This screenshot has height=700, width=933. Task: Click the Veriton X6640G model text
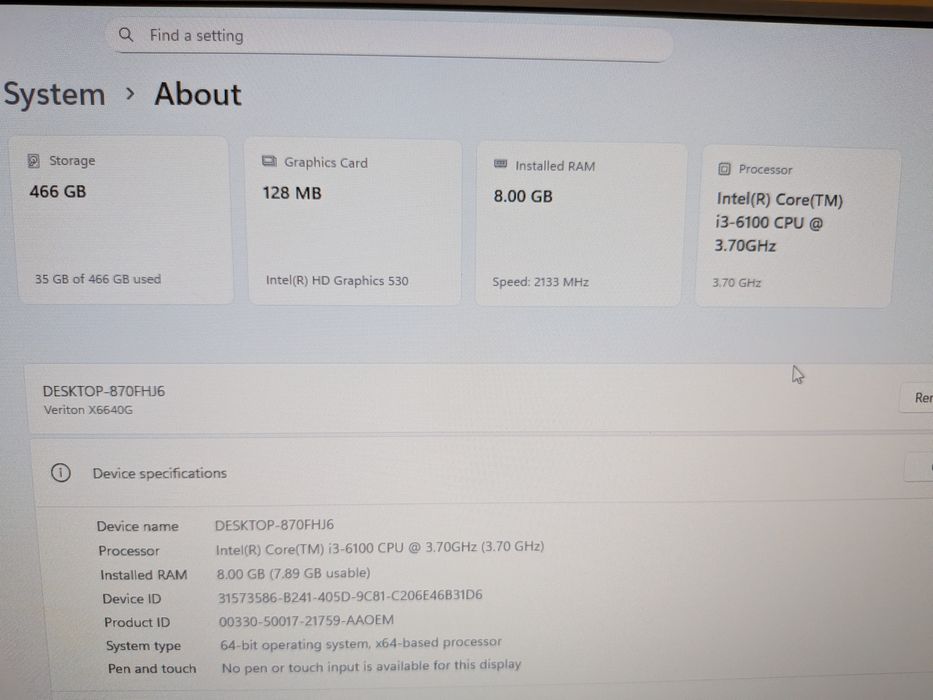click(x=88, y=410)
